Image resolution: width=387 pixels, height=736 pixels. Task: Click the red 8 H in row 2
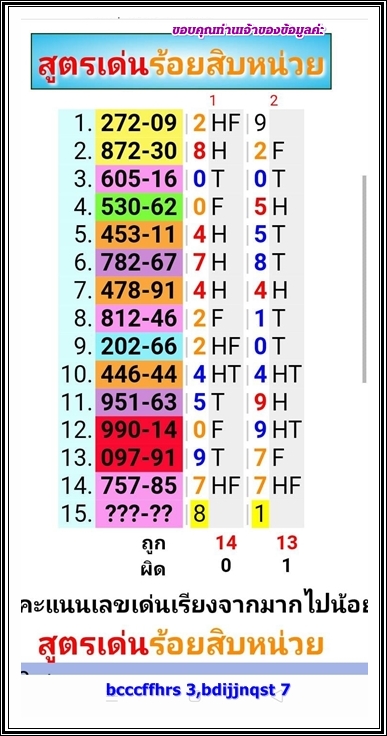(210, 151)
